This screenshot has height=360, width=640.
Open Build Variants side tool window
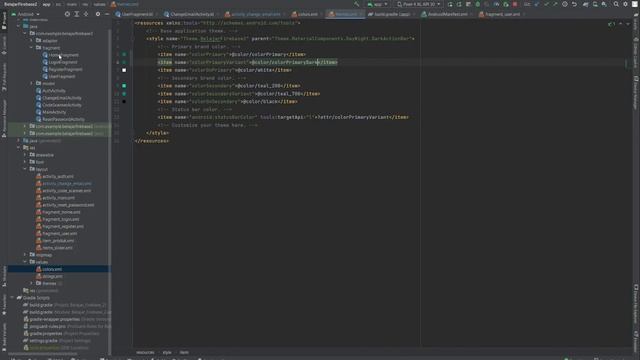[x=4, y=336]
